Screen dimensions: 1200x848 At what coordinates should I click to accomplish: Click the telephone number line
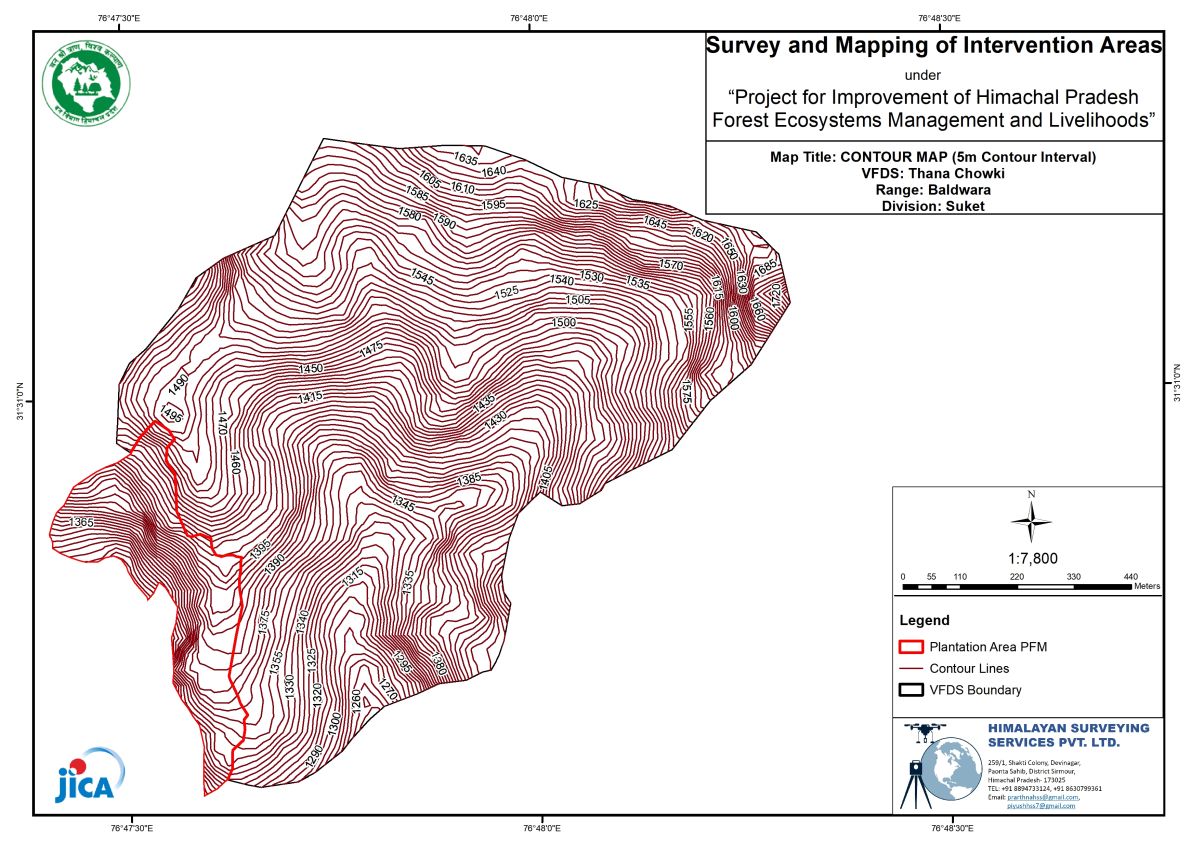(1045, 788)
